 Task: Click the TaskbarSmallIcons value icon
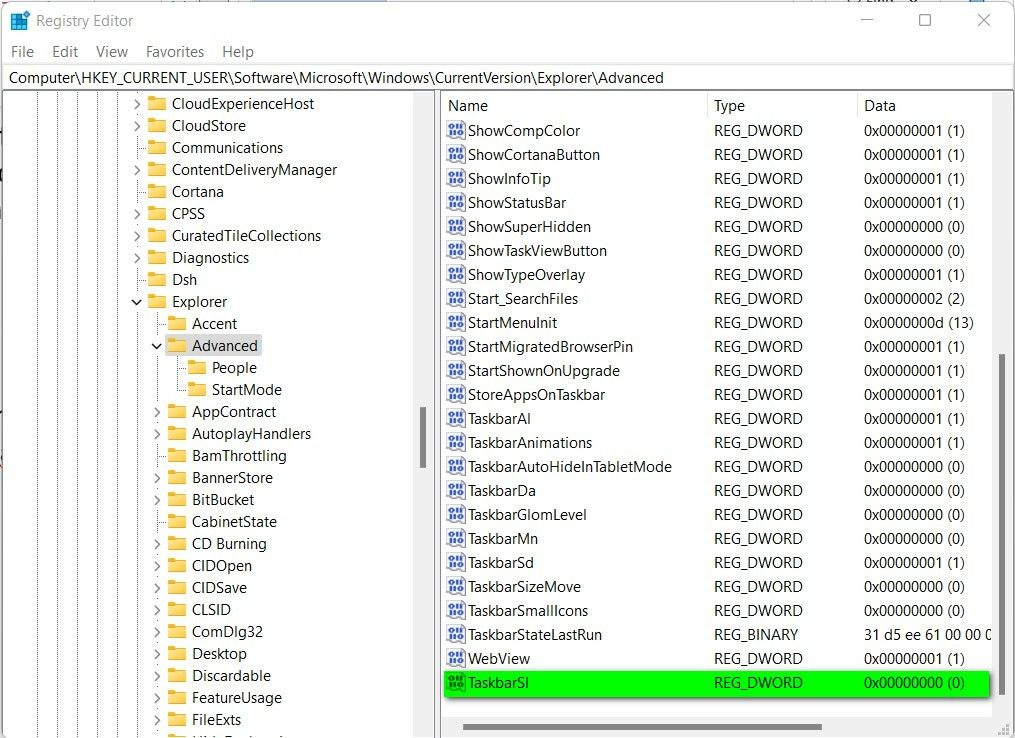point(456,610)
